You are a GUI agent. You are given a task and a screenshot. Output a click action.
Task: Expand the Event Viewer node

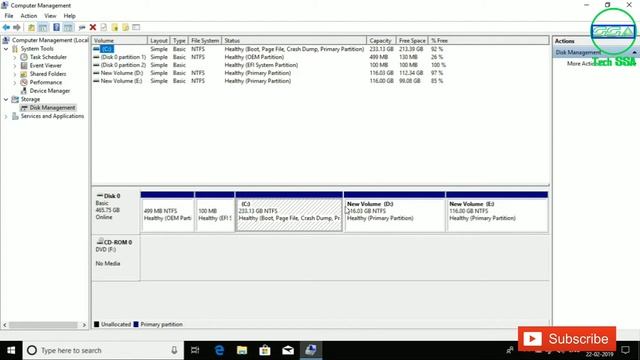[15, 66]
